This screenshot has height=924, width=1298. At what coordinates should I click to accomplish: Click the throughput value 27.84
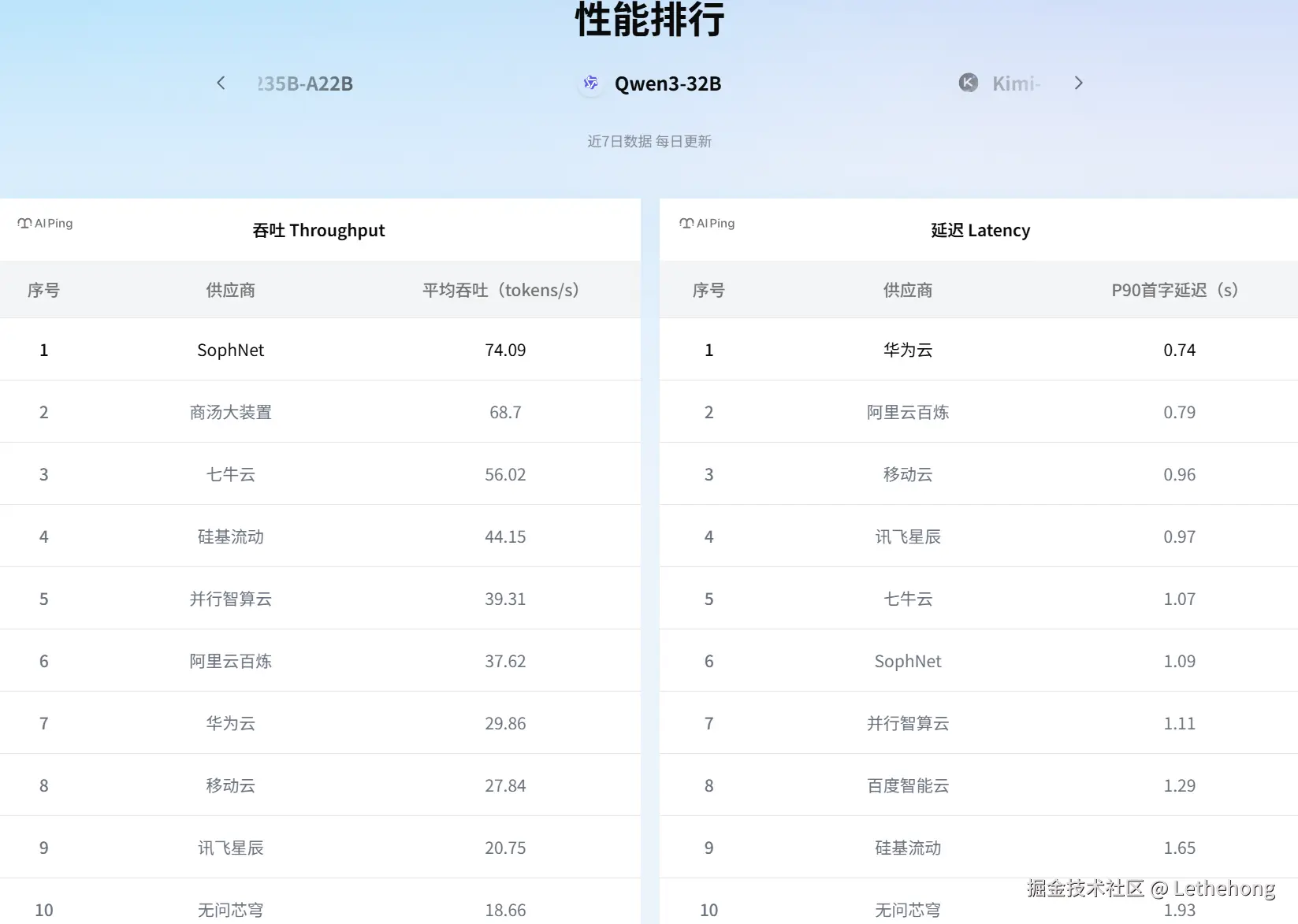[505, 785]
